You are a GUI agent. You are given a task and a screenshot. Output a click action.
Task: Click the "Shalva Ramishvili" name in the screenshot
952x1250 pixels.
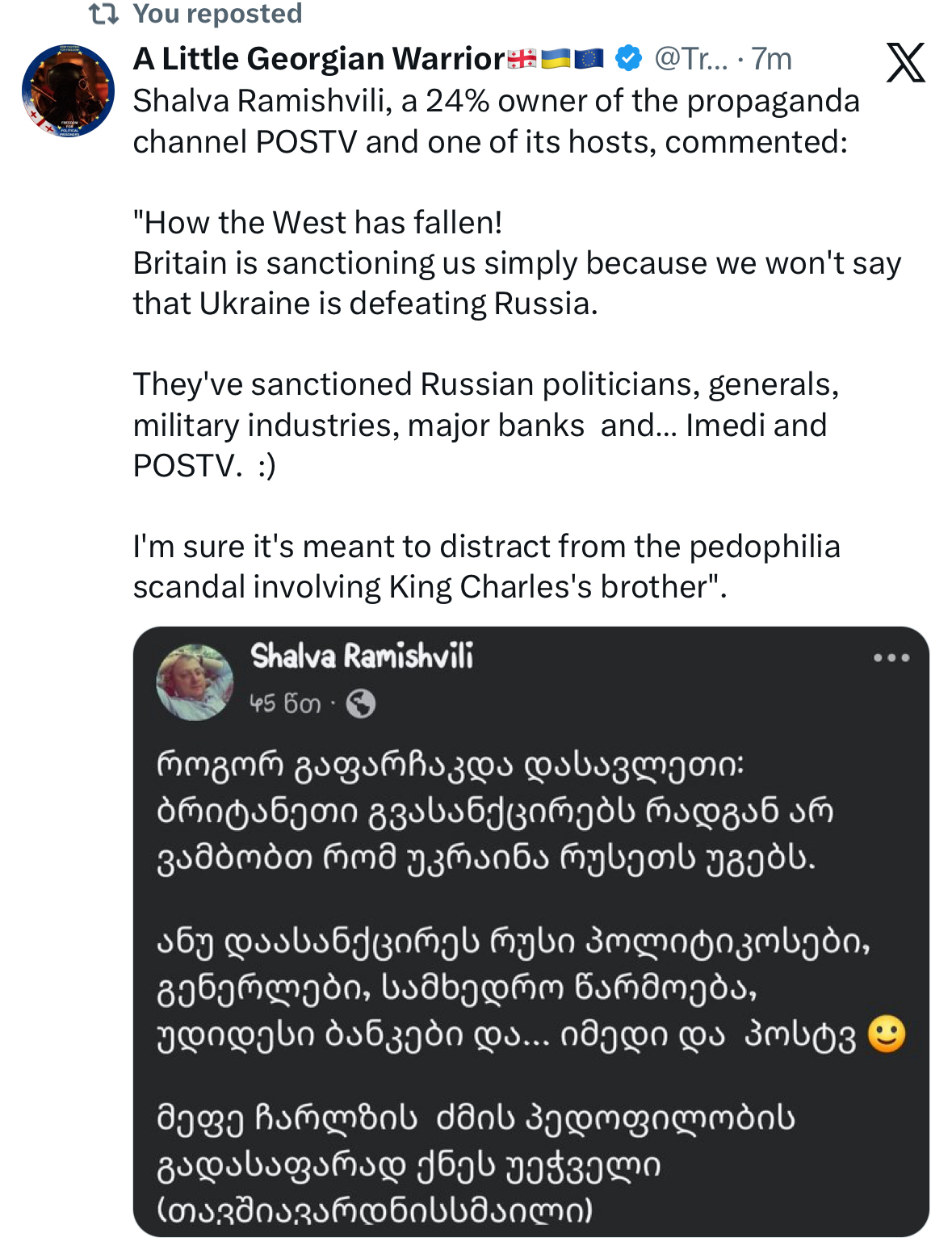pos(362,656)
